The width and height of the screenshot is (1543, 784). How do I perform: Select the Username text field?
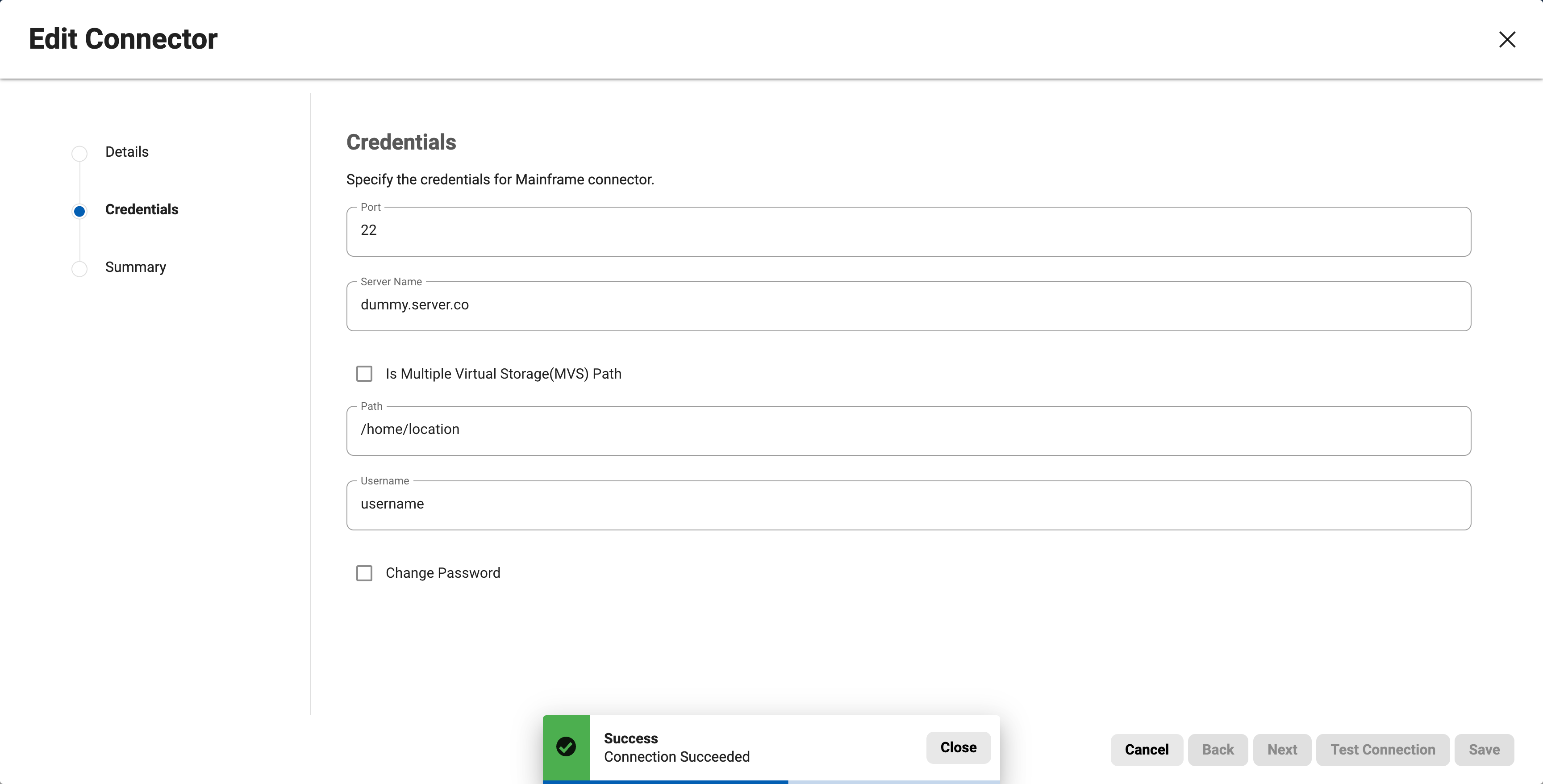(x=909, y=505)
